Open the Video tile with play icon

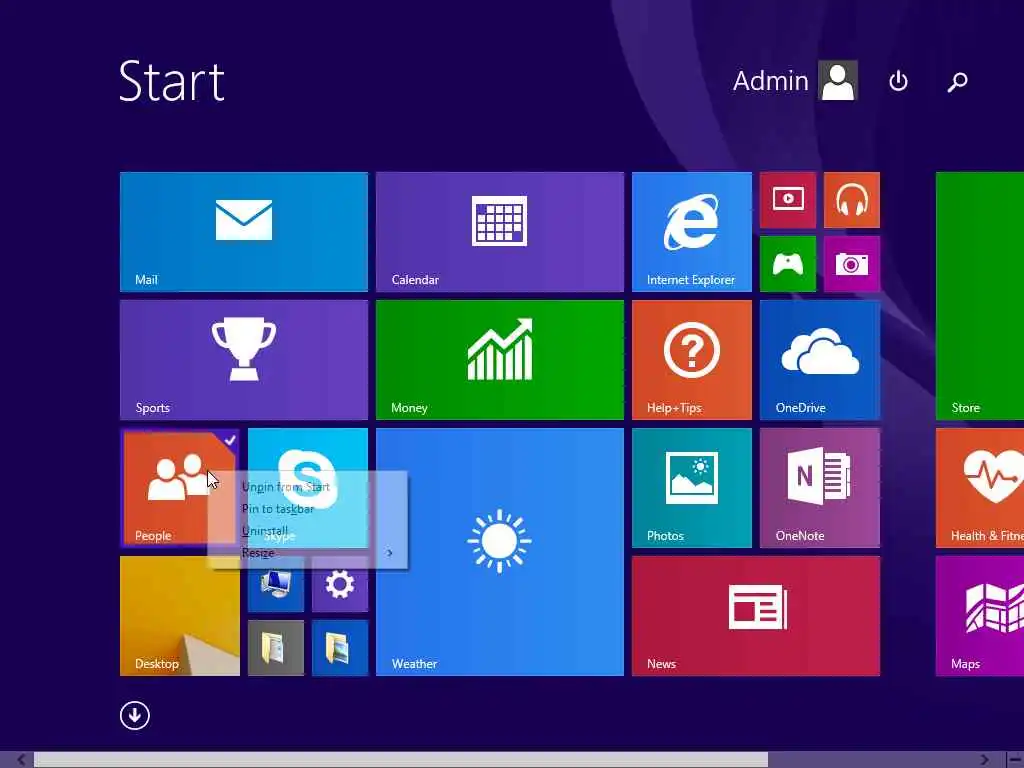point(788,200)
